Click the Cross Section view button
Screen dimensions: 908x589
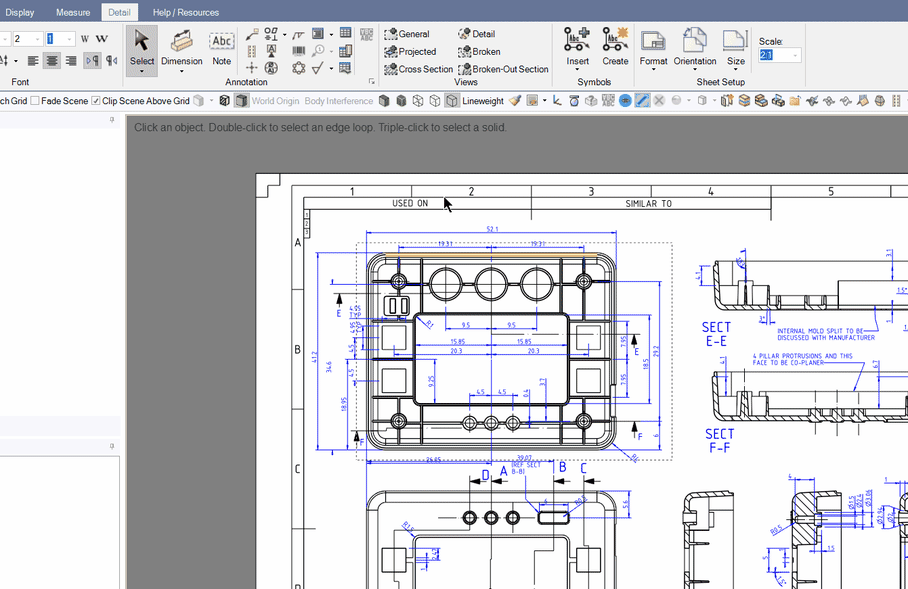418,69
